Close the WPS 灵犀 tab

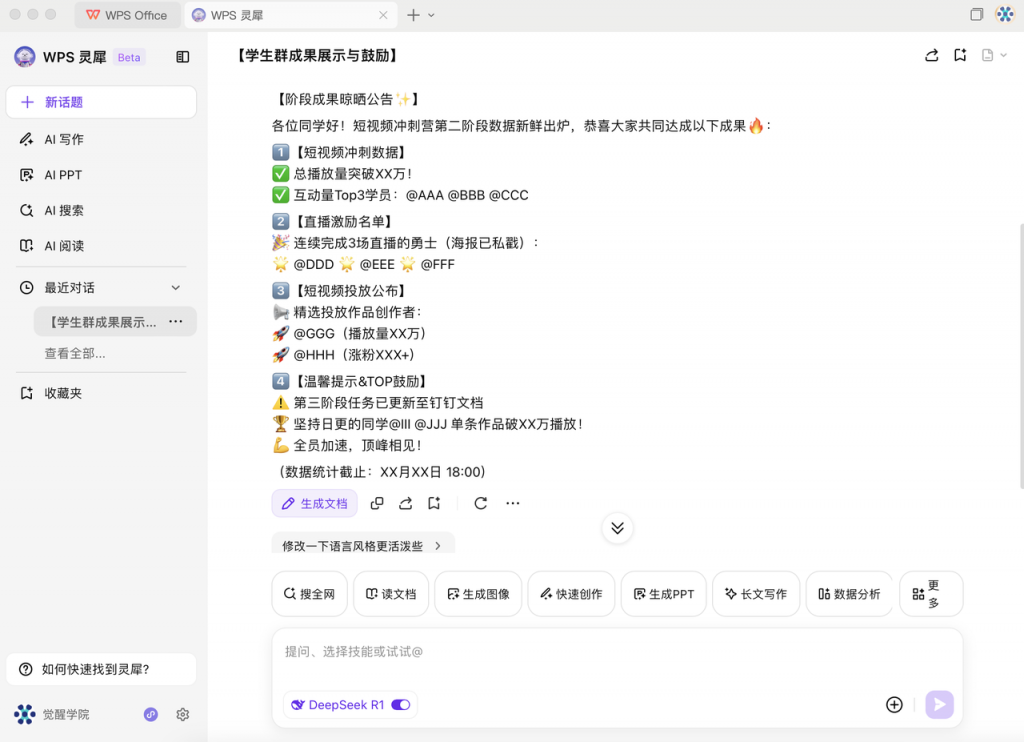click(x=383, y=15)
